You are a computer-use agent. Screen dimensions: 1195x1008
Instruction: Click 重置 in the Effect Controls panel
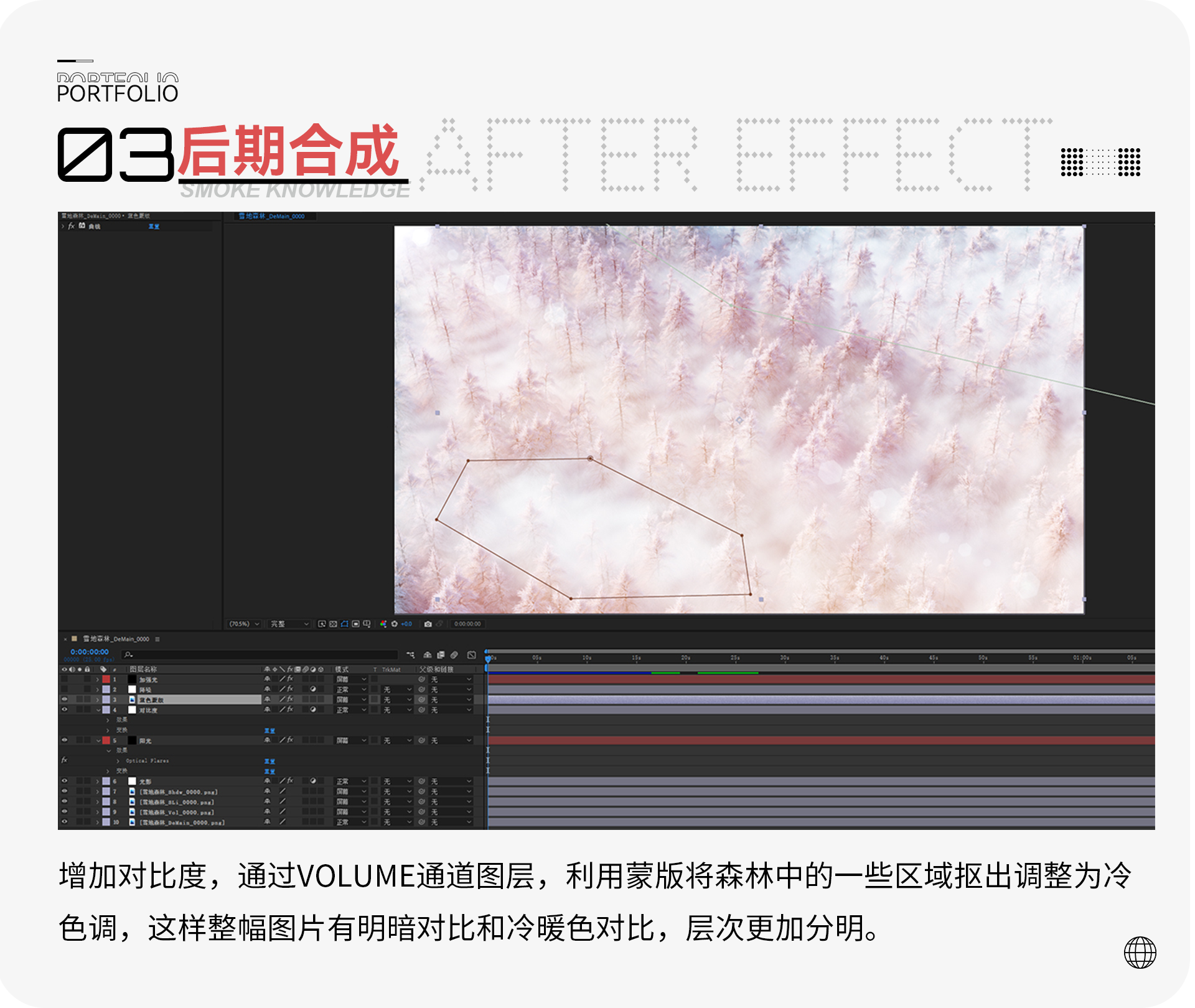(154, 226)
